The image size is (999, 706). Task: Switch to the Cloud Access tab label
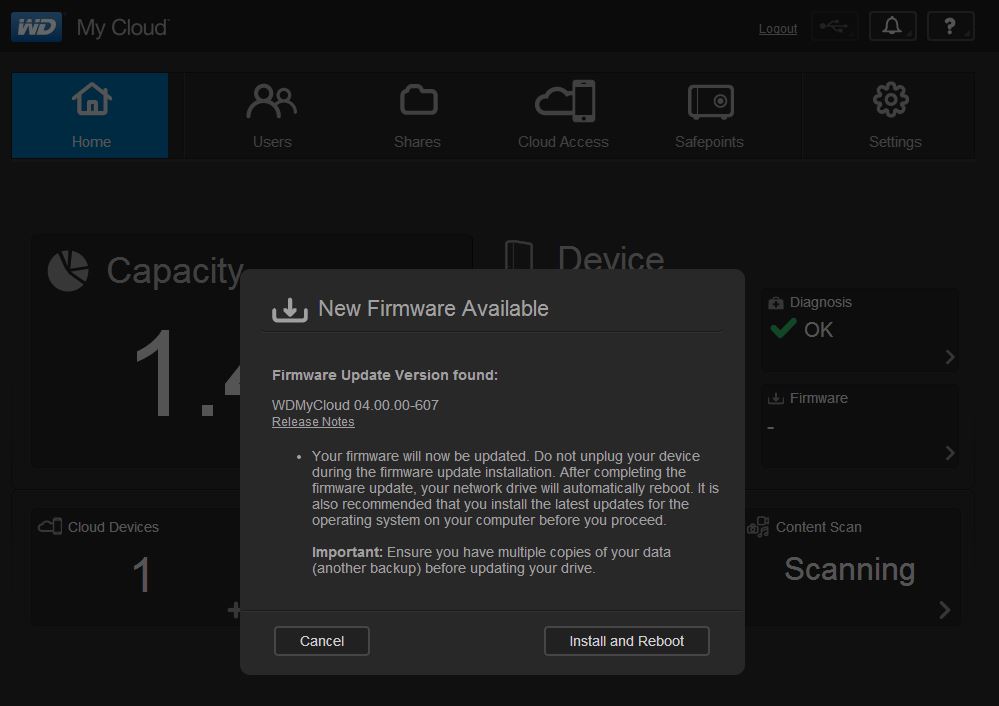tap(563, 141)
